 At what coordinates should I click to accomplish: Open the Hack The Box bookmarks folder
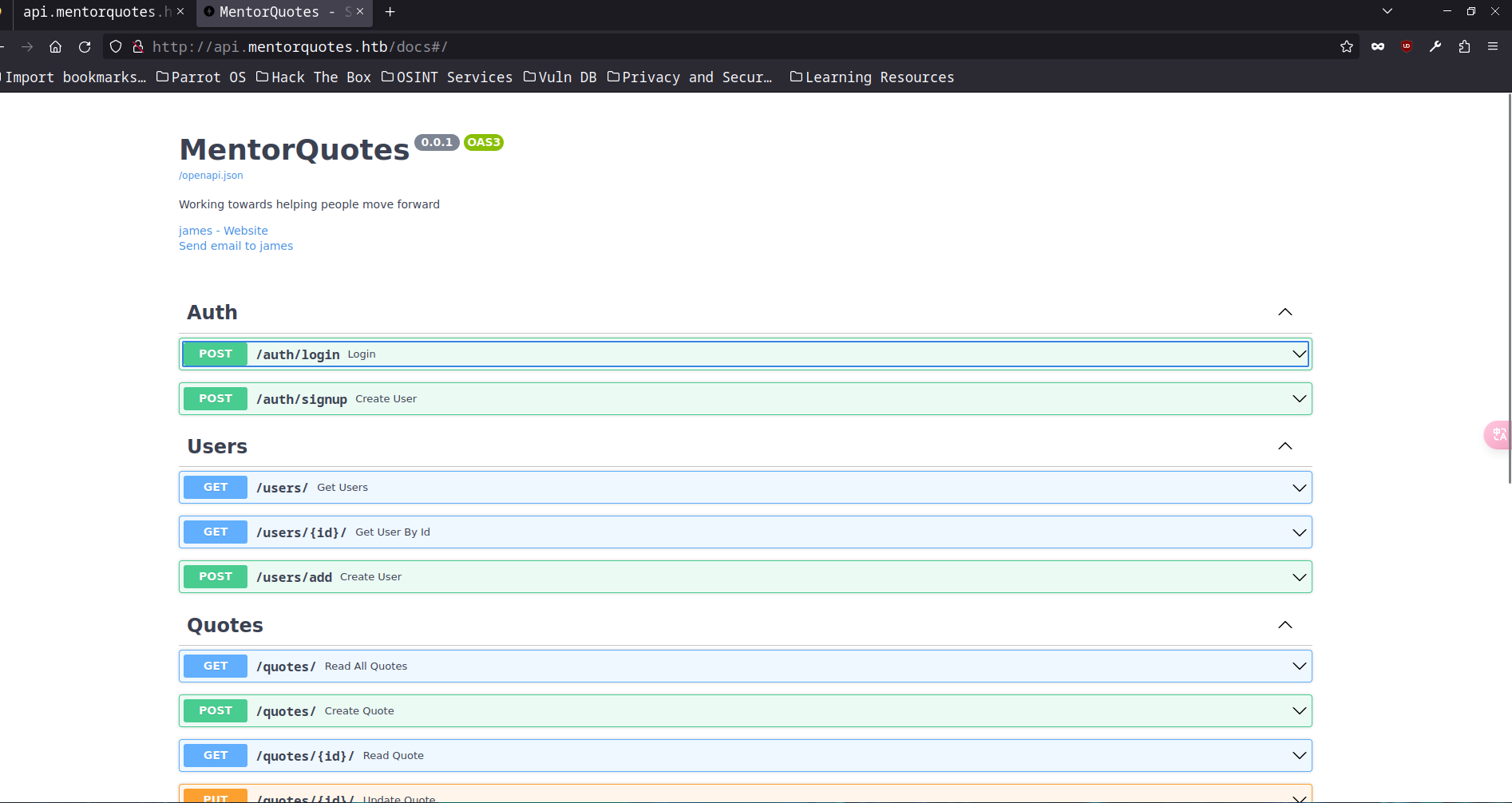[314, 77]
